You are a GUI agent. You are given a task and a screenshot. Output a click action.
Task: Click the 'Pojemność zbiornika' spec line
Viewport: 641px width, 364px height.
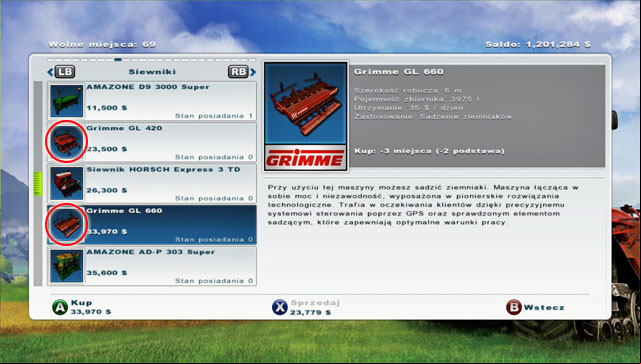point(417,99)
